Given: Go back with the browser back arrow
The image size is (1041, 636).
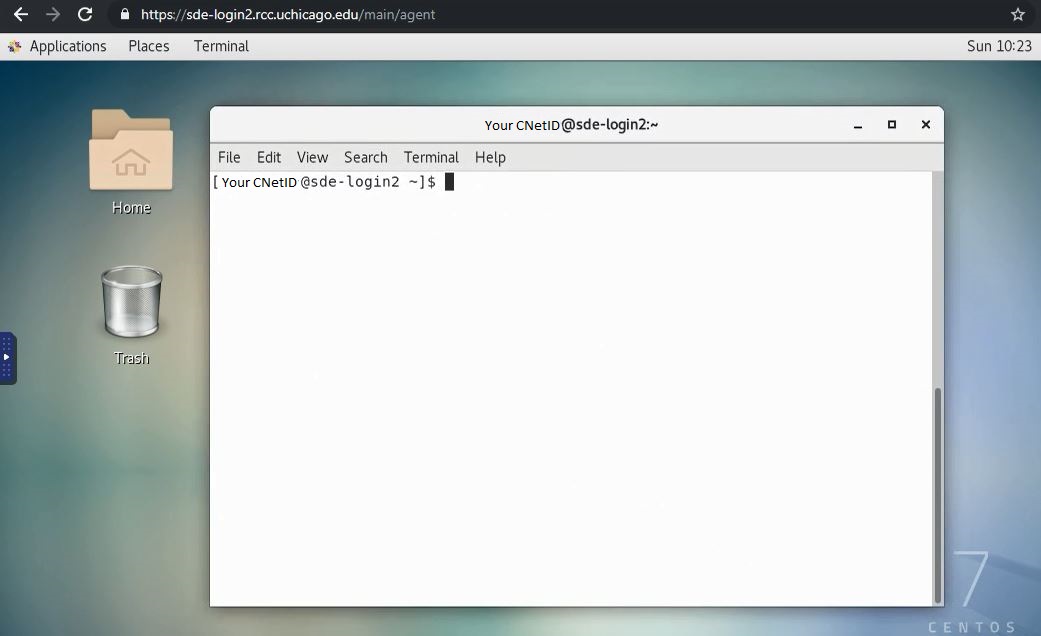Looking at the screenshot, I should (x=21, y=14).
